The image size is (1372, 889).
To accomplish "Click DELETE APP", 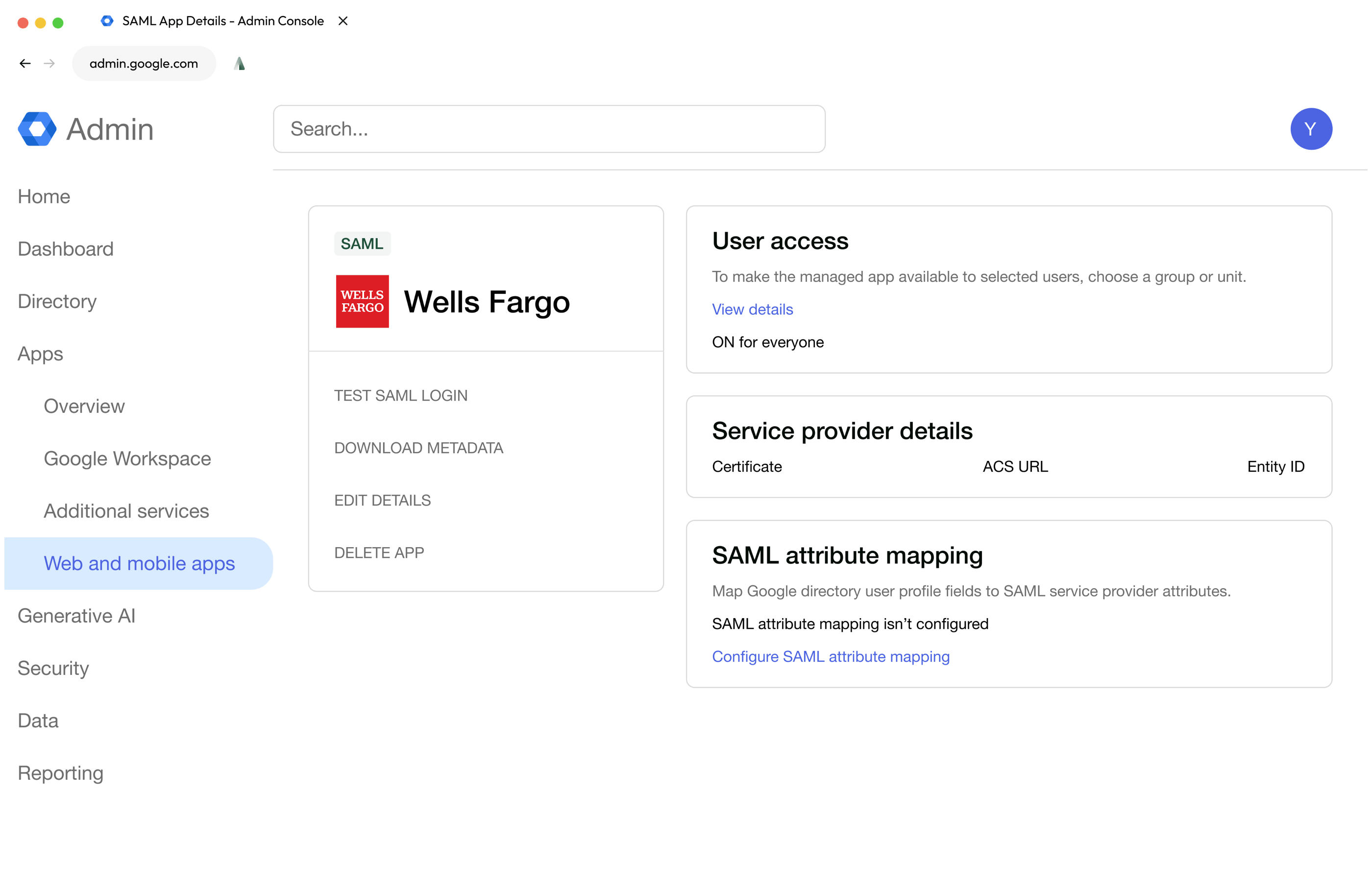I will pos(379,553).
